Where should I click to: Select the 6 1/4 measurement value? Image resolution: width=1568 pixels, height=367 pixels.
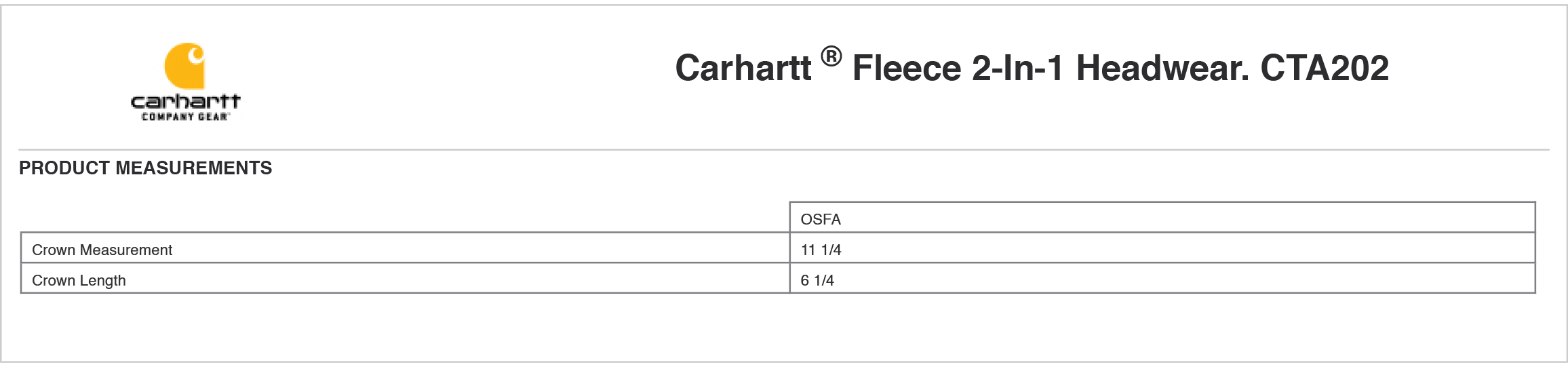tap(817, 280)
